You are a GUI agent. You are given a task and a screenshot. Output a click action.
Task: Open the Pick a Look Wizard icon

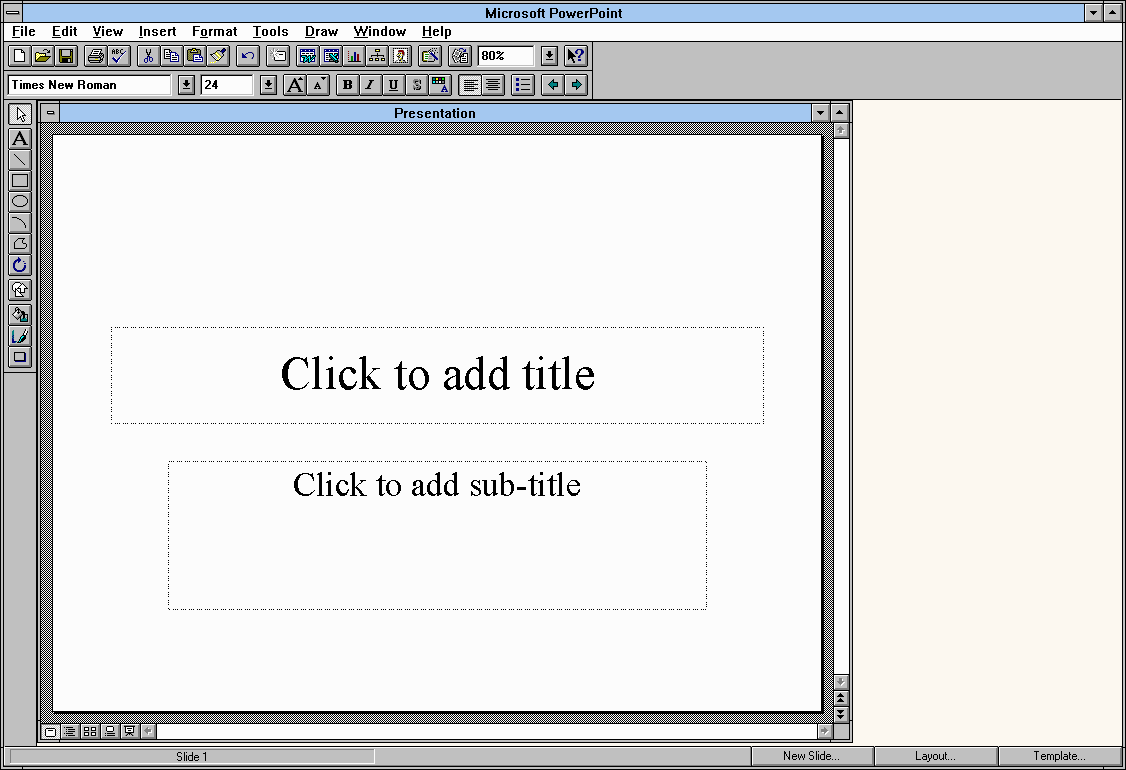pyautogui.click(x=430, y=55)
